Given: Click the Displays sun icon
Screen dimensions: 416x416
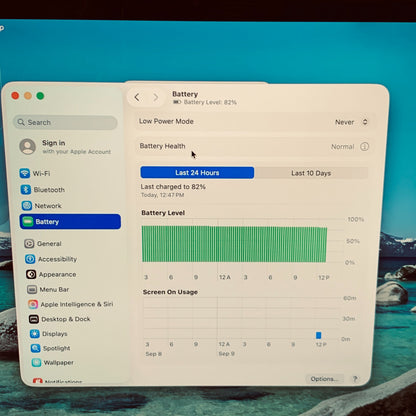Looking at the screenshot, I should pos(35,334).
